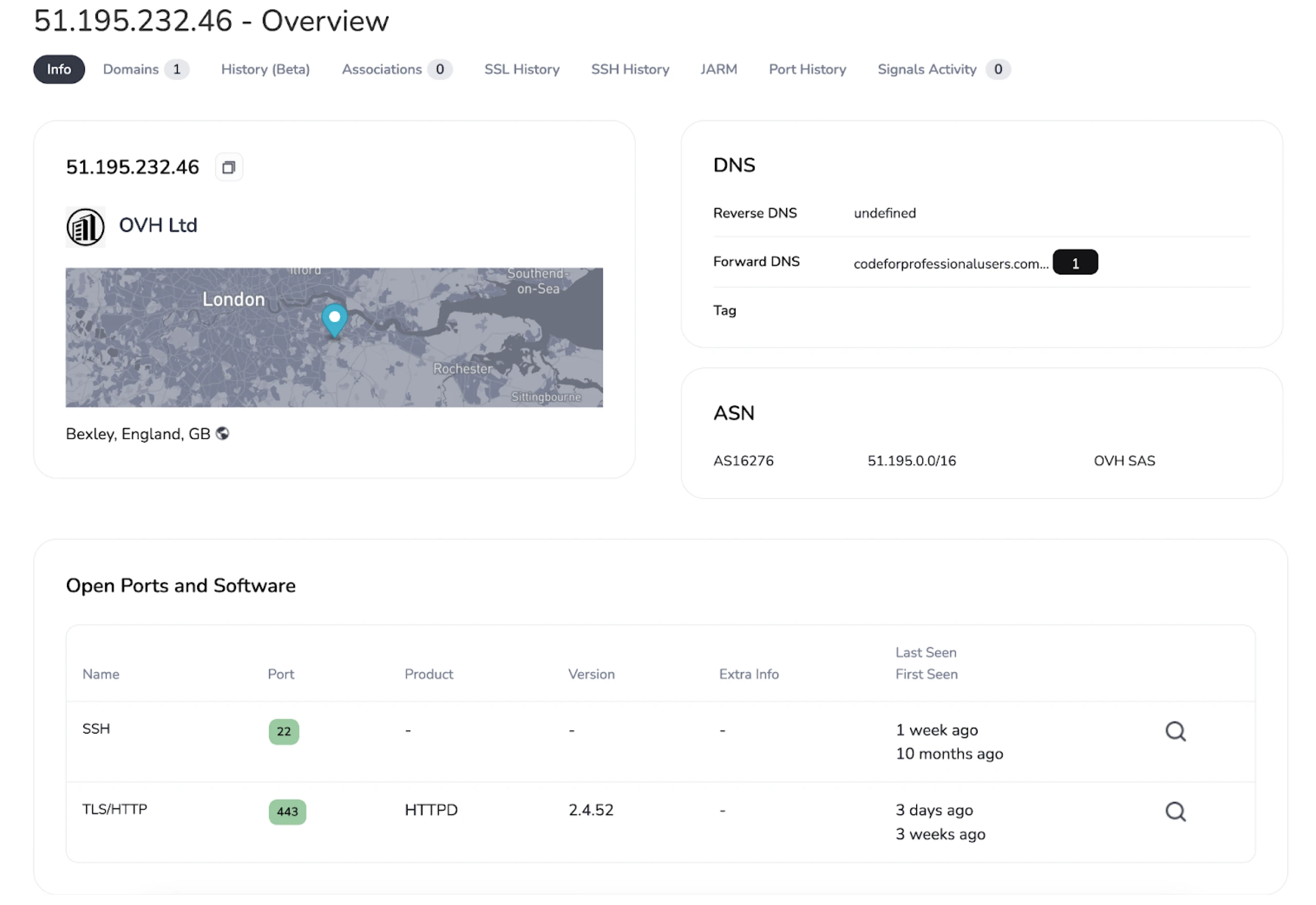Click the IP address heading in info card
1316x905 pixels.
pos(133,167)
